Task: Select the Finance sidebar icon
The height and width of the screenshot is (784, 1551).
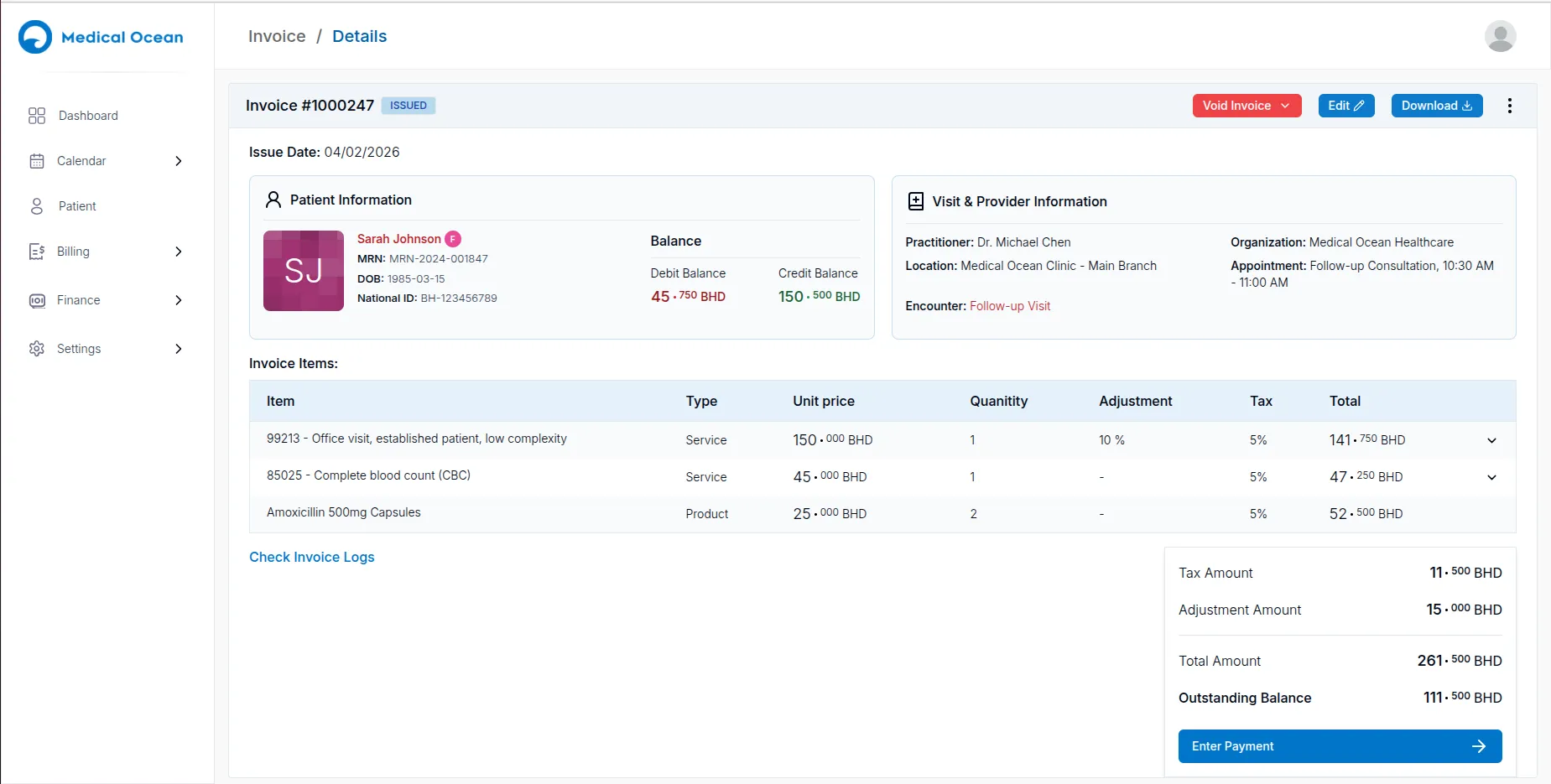Action: point(37,300)
